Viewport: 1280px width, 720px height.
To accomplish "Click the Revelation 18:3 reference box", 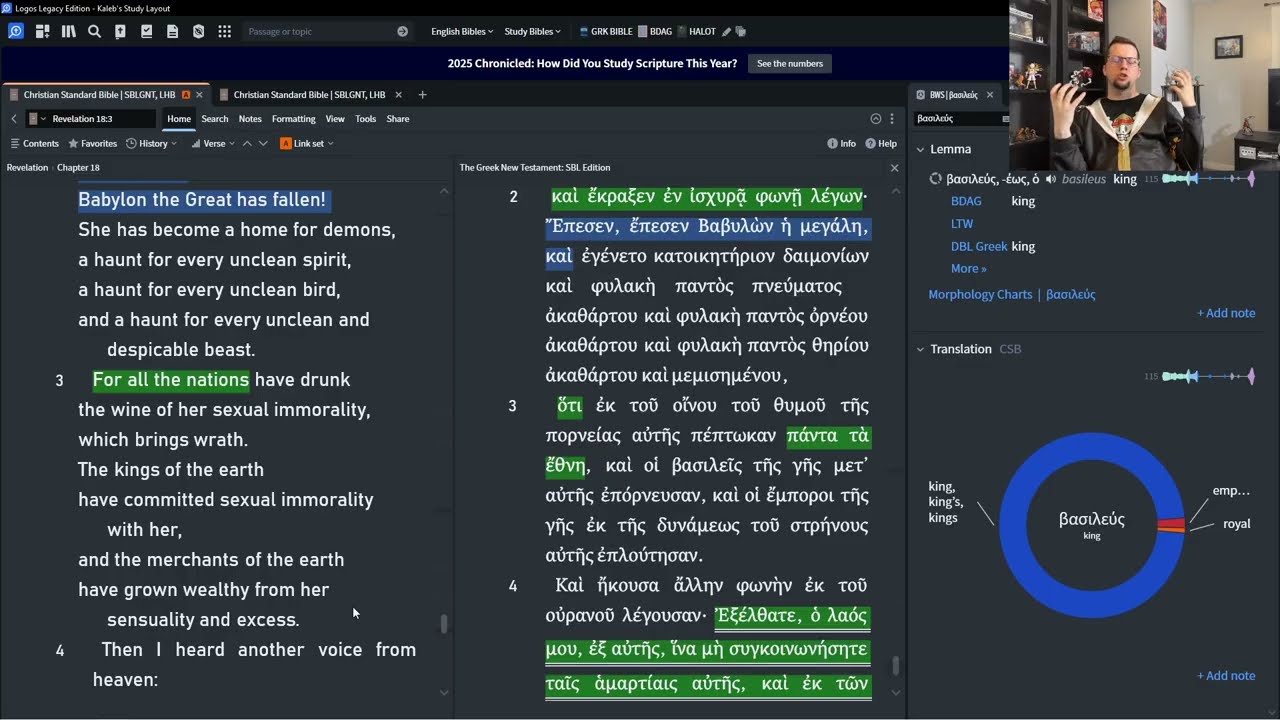I will click(104, 119).
